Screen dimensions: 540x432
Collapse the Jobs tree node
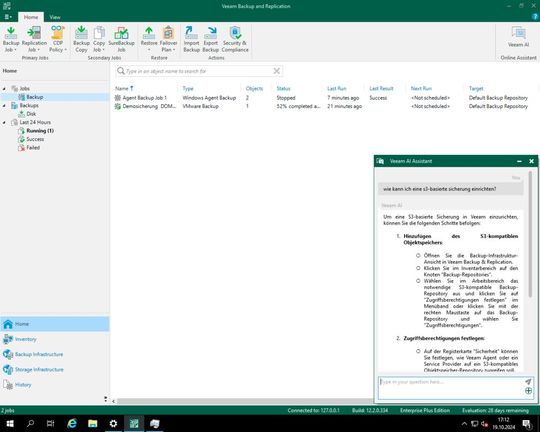(x=4, y=89)
